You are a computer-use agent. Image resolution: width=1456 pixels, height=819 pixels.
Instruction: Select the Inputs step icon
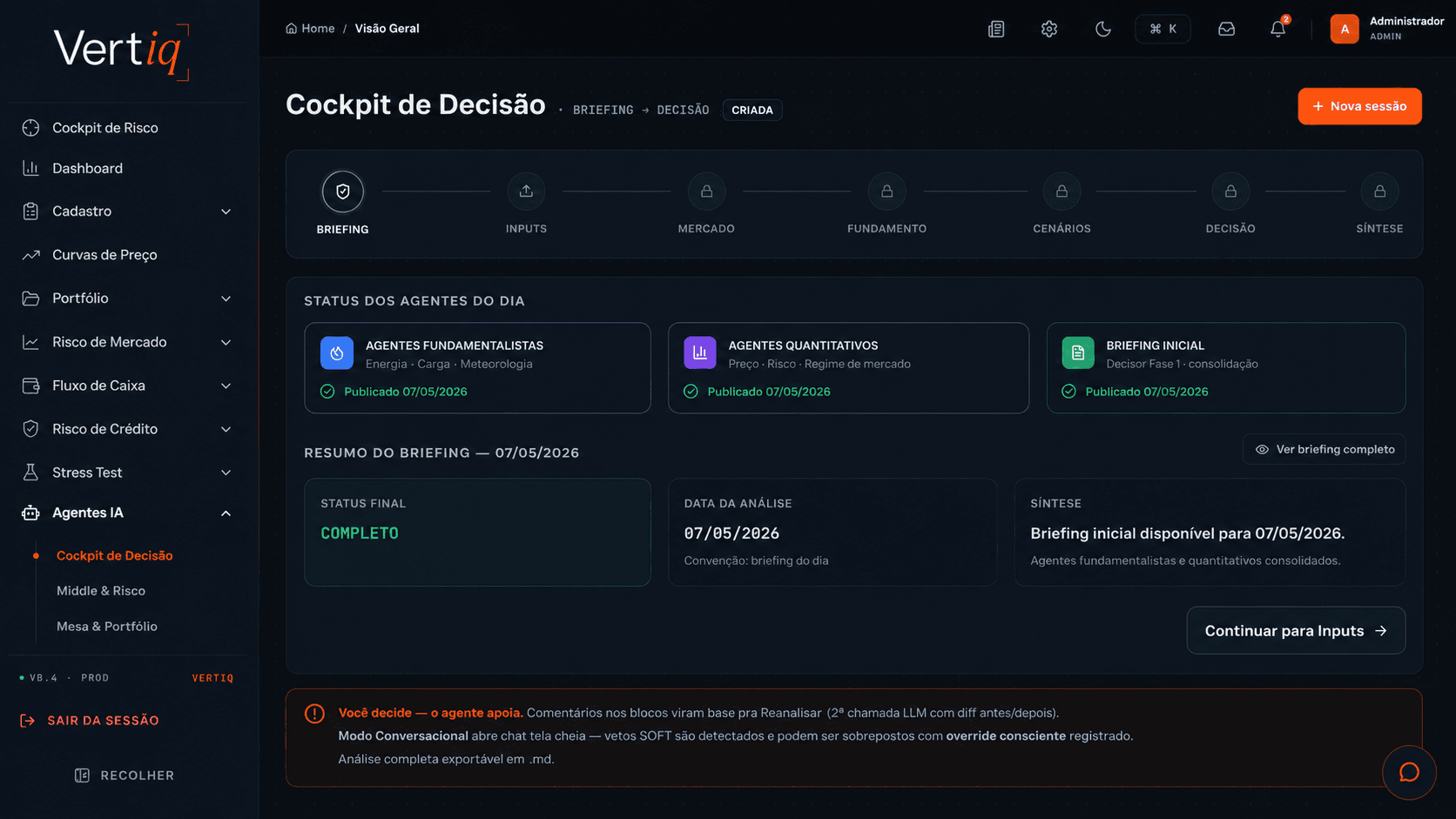pos(526,191)
